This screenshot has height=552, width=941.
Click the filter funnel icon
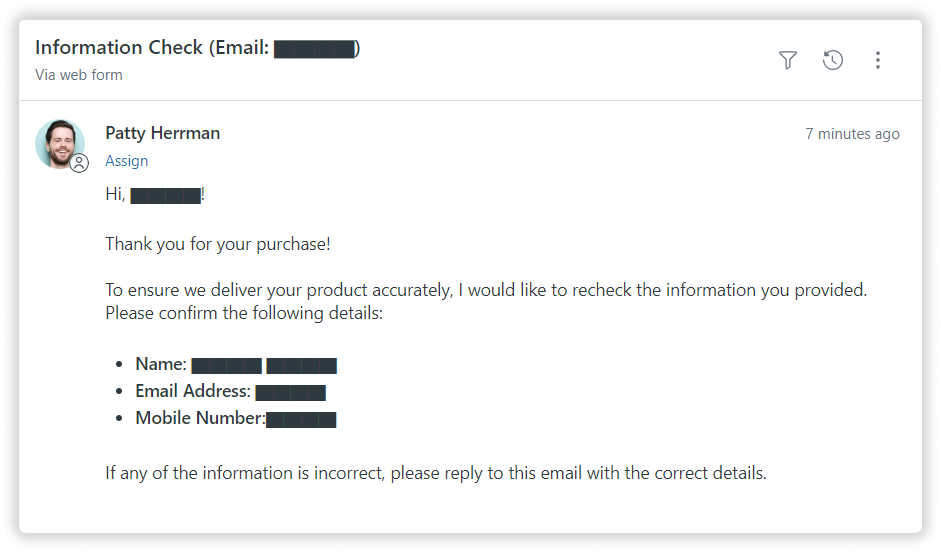[x=788, y=60]
